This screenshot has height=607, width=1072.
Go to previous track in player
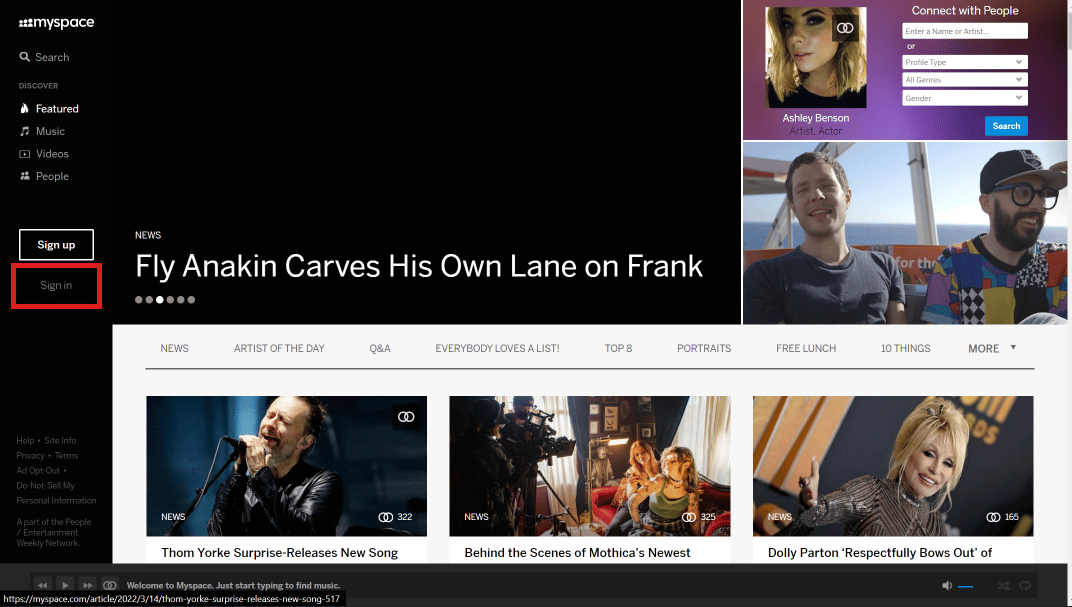tap(42, 585)
